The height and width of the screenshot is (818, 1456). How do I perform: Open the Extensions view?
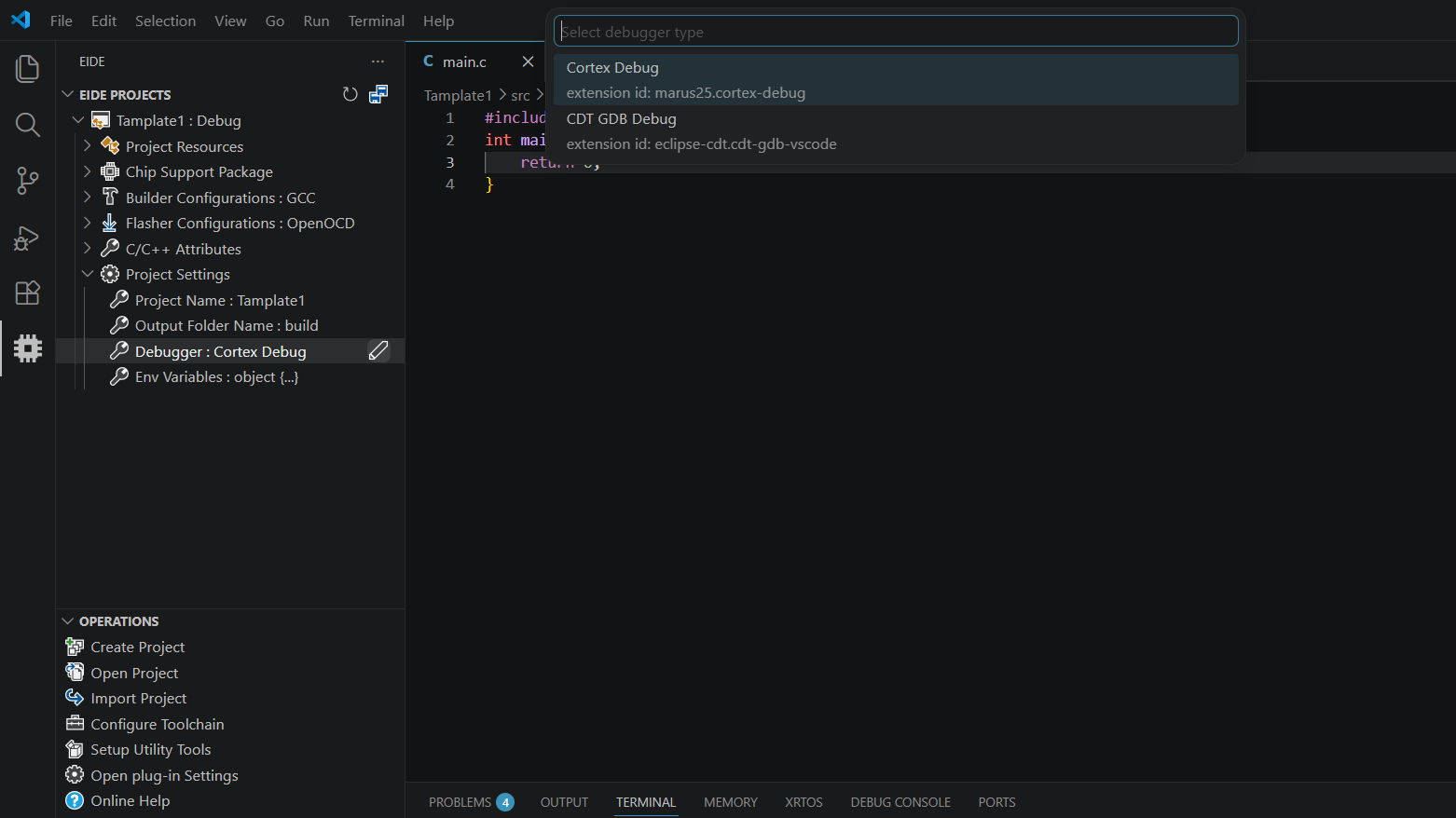(28, 293)
